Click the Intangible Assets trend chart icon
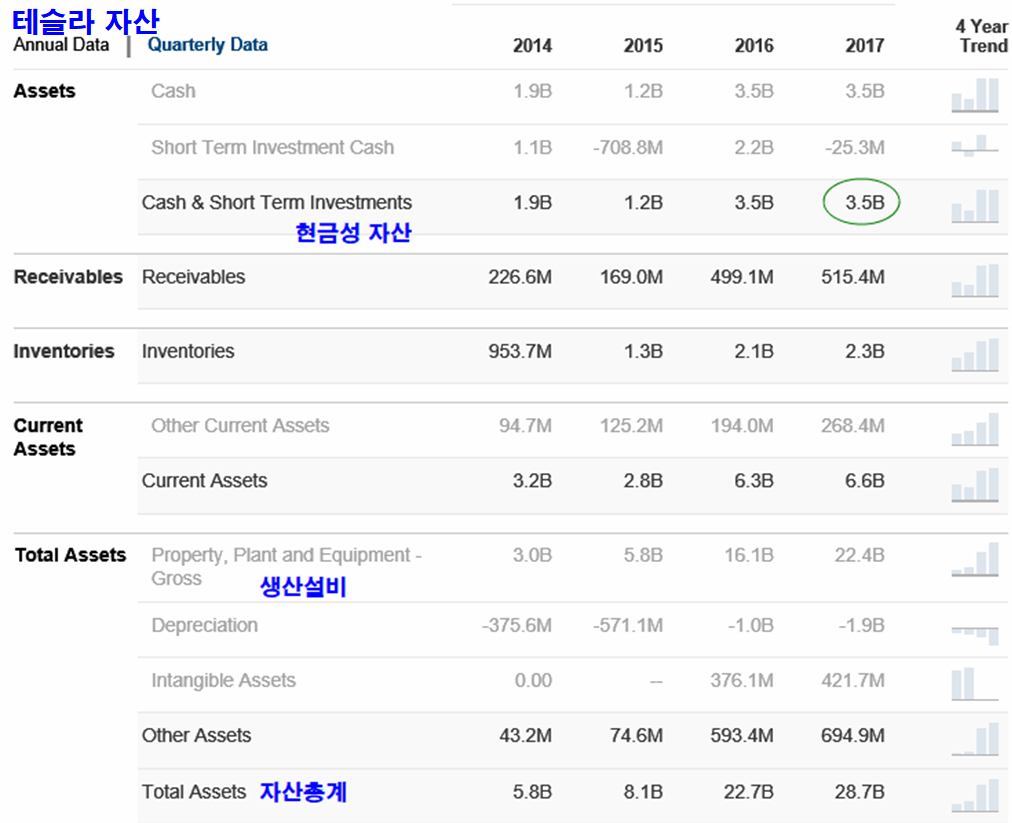The width and height of the screenshot is (1012, 823). point(975,684)
